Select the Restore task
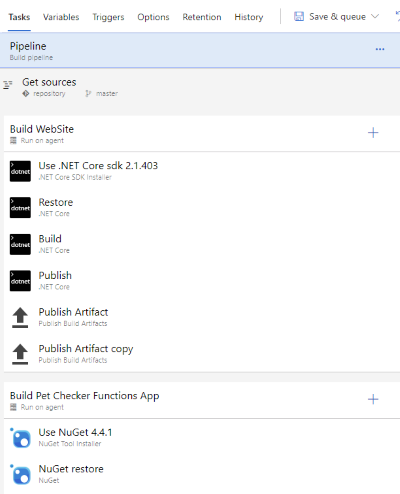This screenshot has height=494, width=400. pos(202,208)
